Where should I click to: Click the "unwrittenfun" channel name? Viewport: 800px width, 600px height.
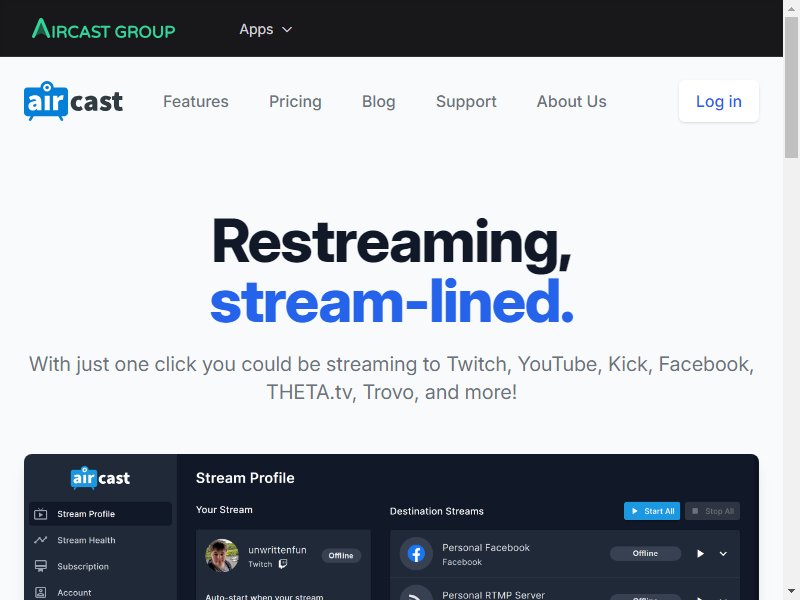pos(278,550)
